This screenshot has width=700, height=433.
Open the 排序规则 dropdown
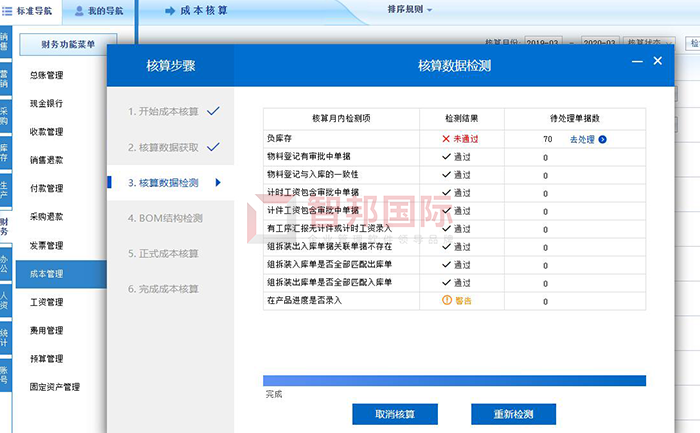click(x=409, y=9)
